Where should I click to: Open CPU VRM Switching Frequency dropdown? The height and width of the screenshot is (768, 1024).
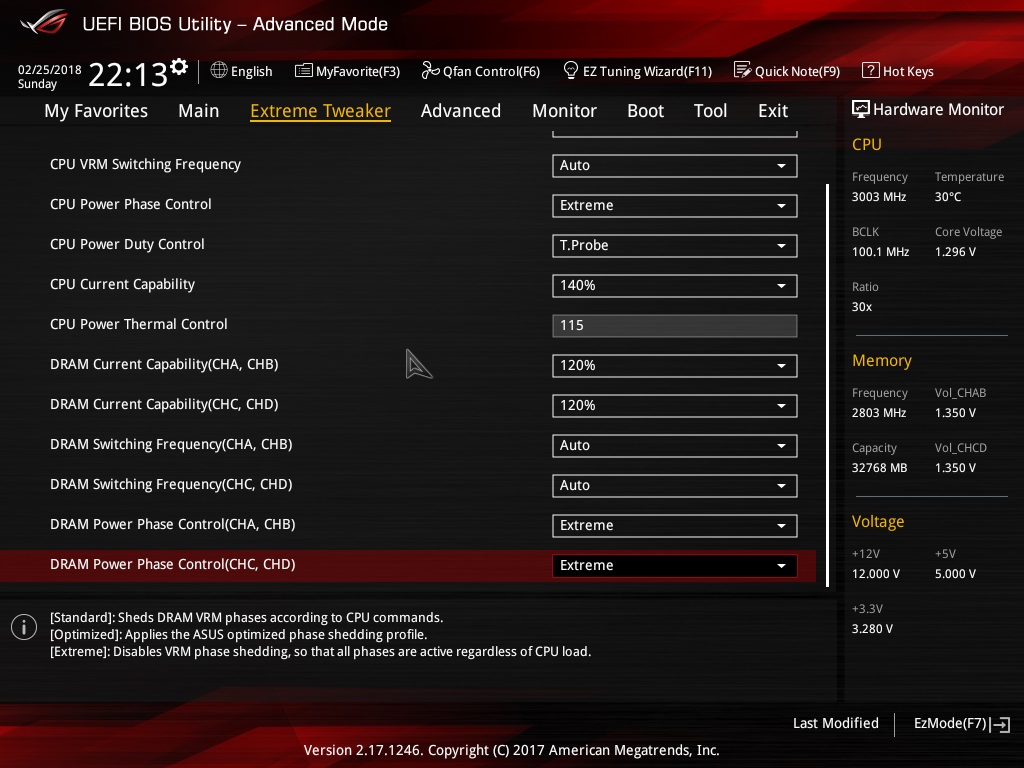coord(675,166)
